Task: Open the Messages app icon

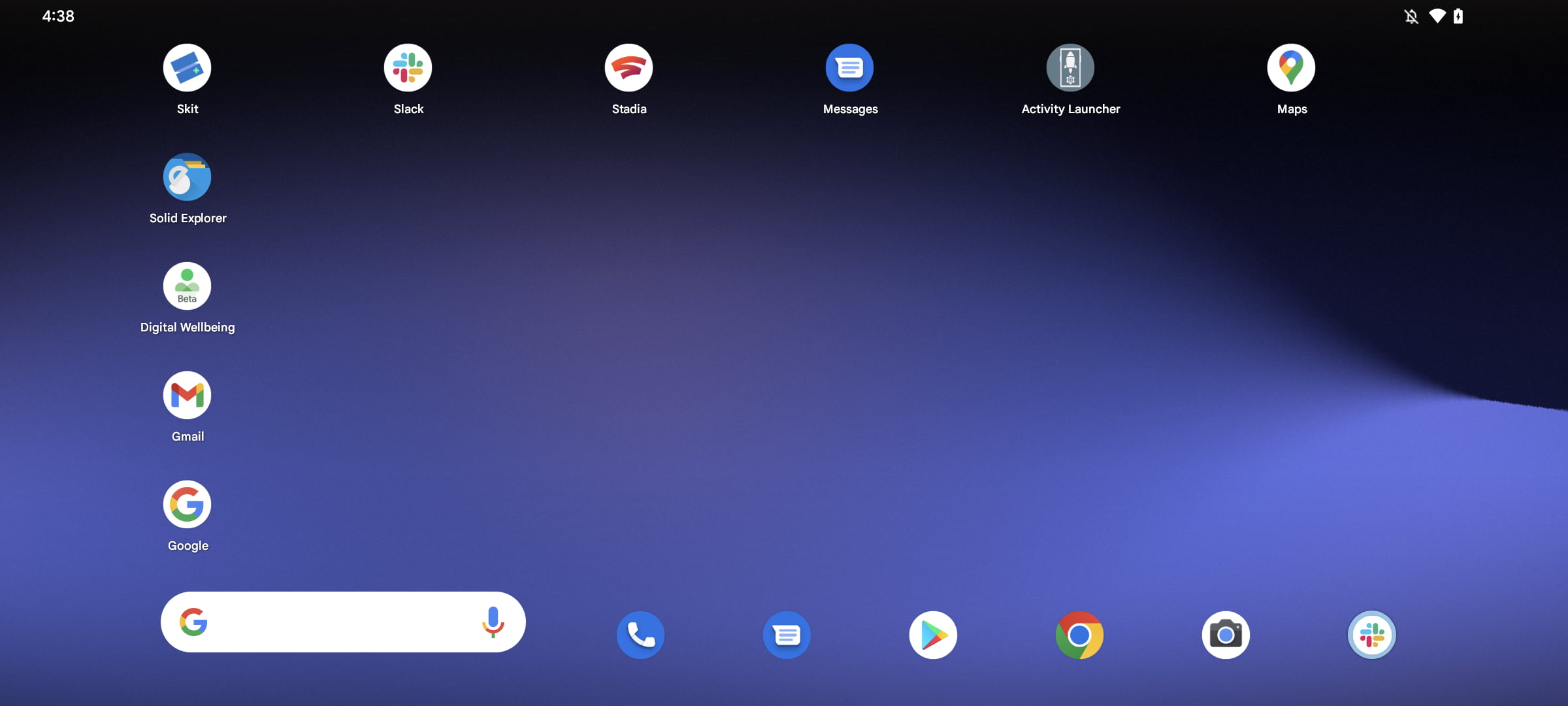Action: click(849, 67)
